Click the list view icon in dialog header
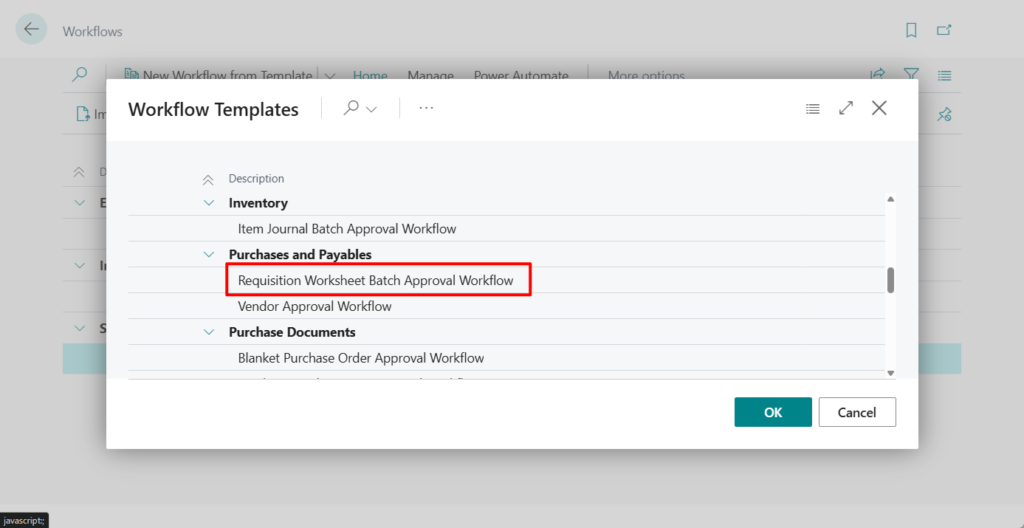Viewport: 1024px width, 528px height. coord(813,108)
